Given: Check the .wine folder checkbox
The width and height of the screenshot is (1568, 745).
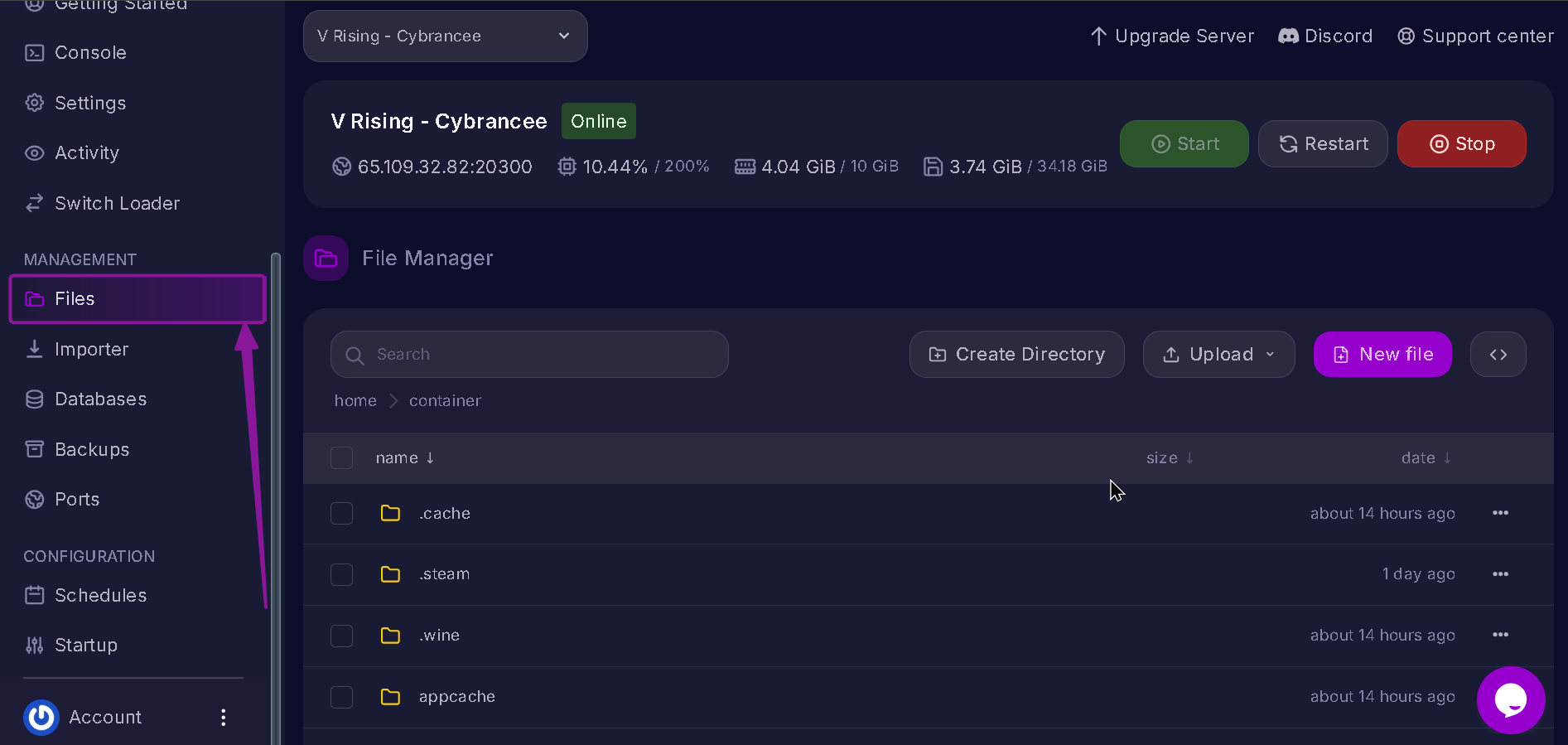Looking at the screenshot, I should [342, 636].
